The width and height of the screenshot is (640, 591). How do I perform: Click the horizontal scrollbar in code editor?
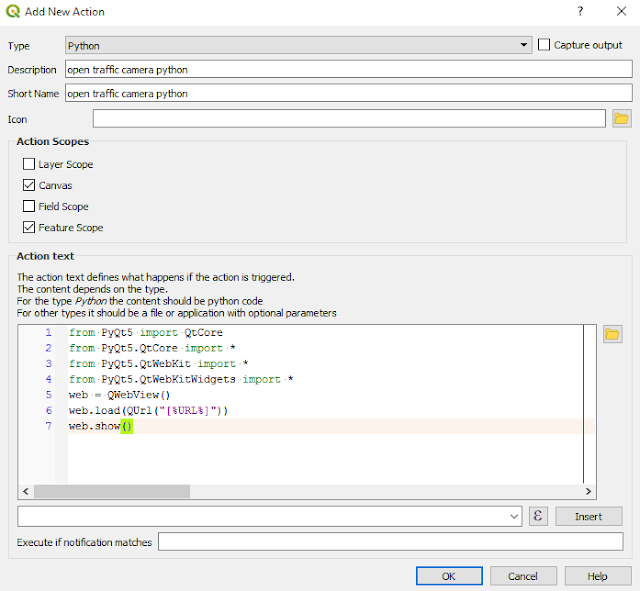point(112,491)
